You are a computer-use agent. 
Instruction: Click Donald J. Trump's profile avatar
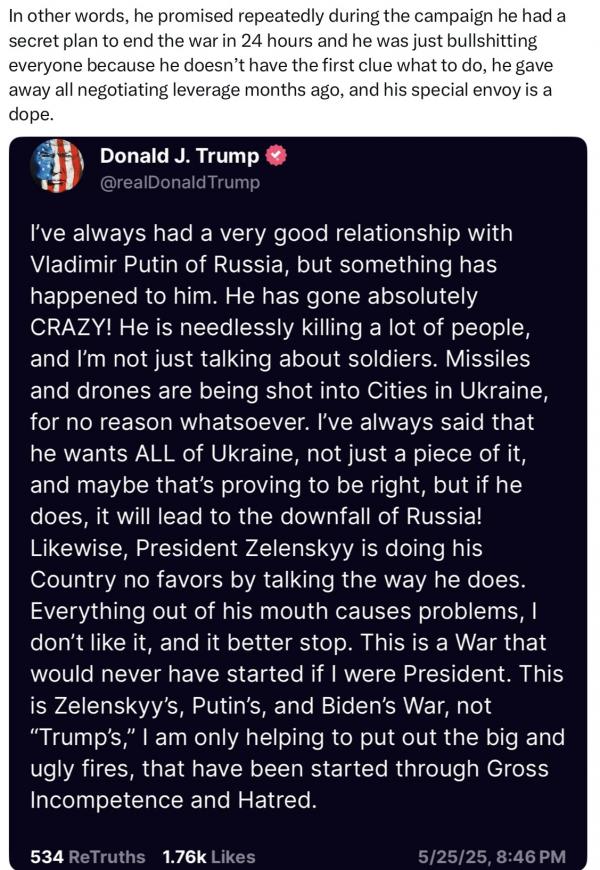(x=57, y=167)
